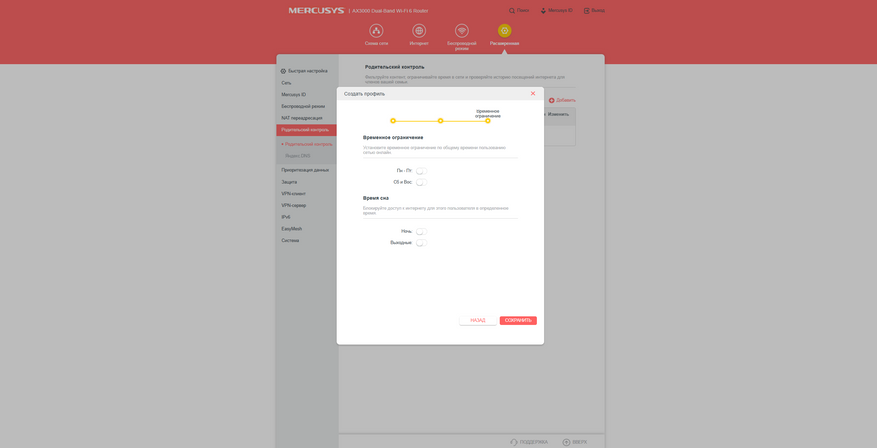Screen dimensions: 877x448
Task: Click the Добавить plus icon
Action: (551, 100)
